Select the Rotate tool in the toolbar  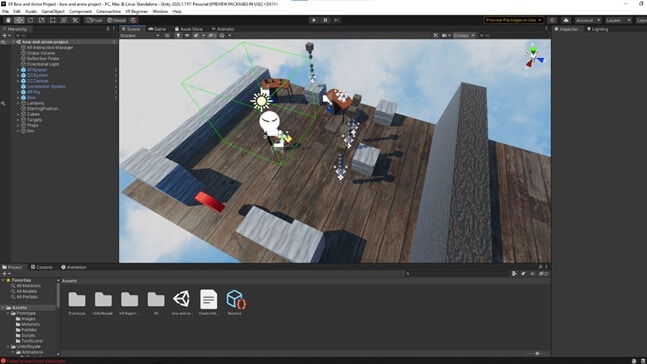31,20
